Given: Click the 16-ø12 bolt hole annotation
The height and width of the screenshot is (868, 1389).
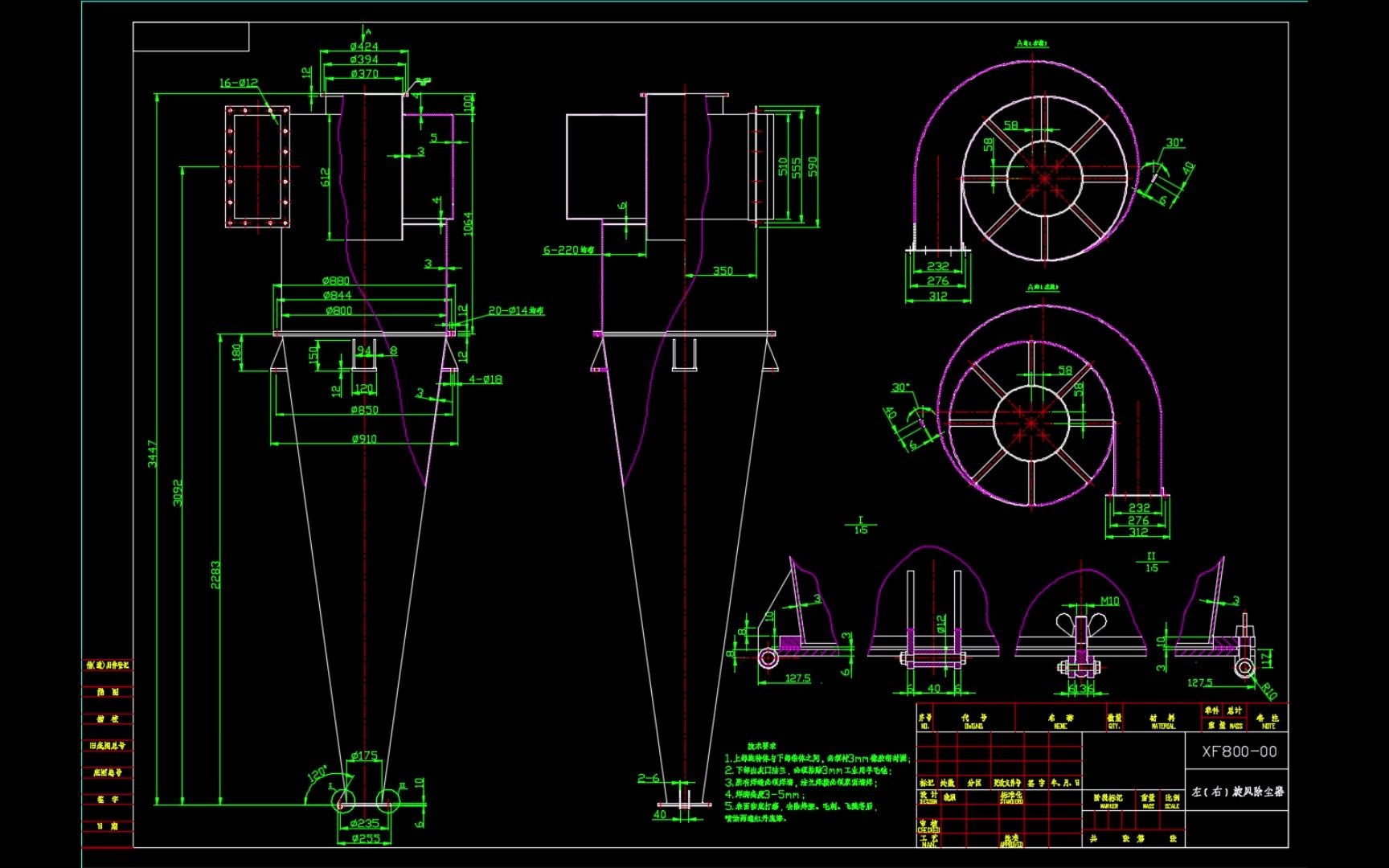Looking at the screenshot, I should pyautogui.click(x=239, y=83).
